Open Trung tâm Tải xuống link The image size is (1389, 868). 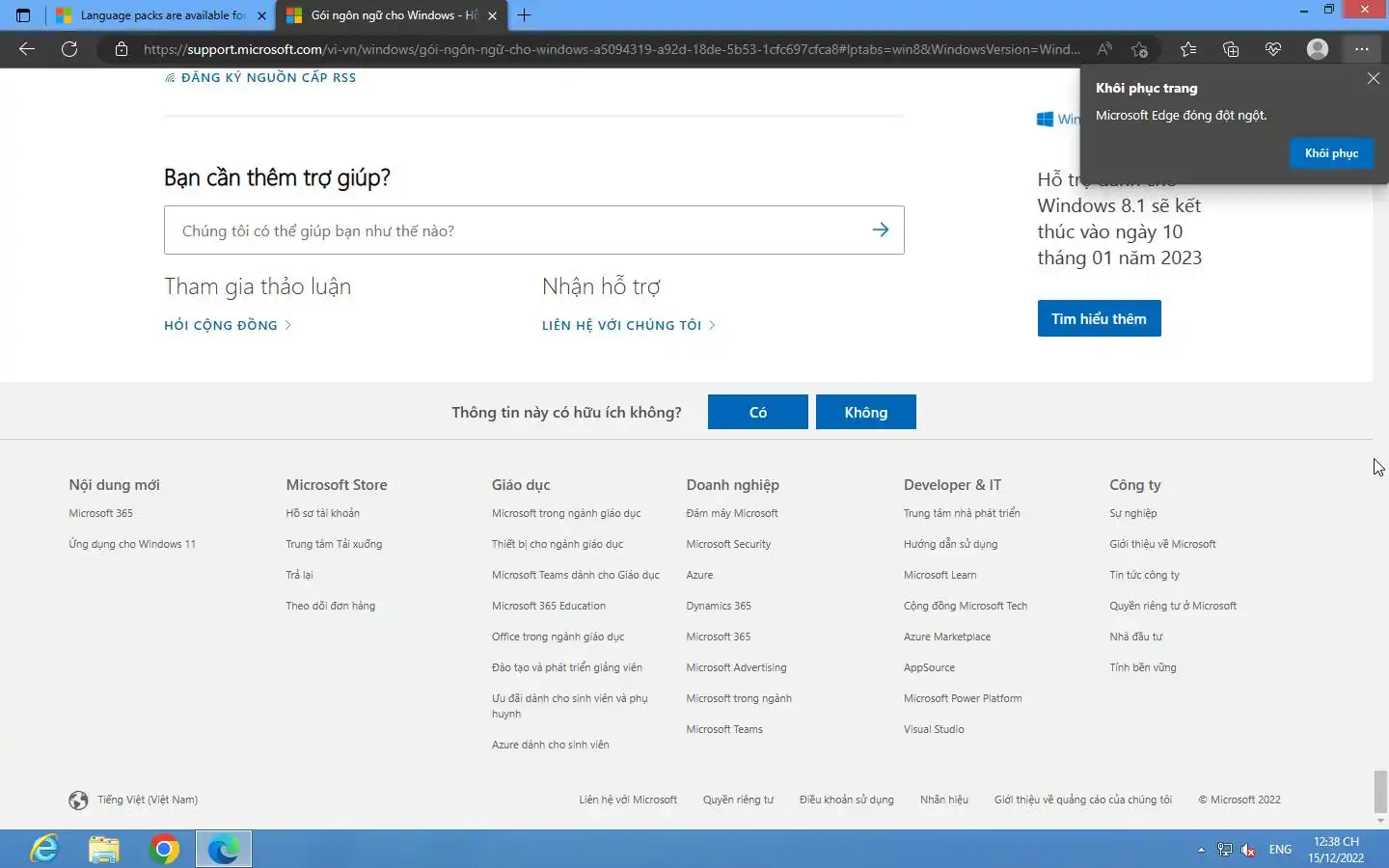click(x=334, y=544)
